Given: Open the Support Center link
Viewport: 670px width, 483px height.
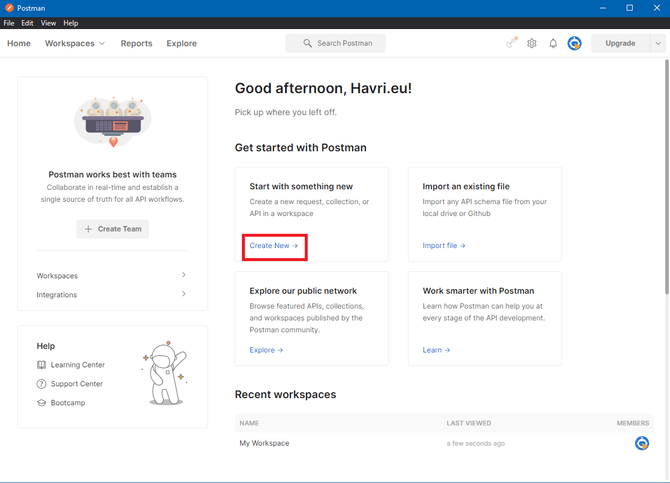Looking at the screenshot, I should tap(77, 384).
